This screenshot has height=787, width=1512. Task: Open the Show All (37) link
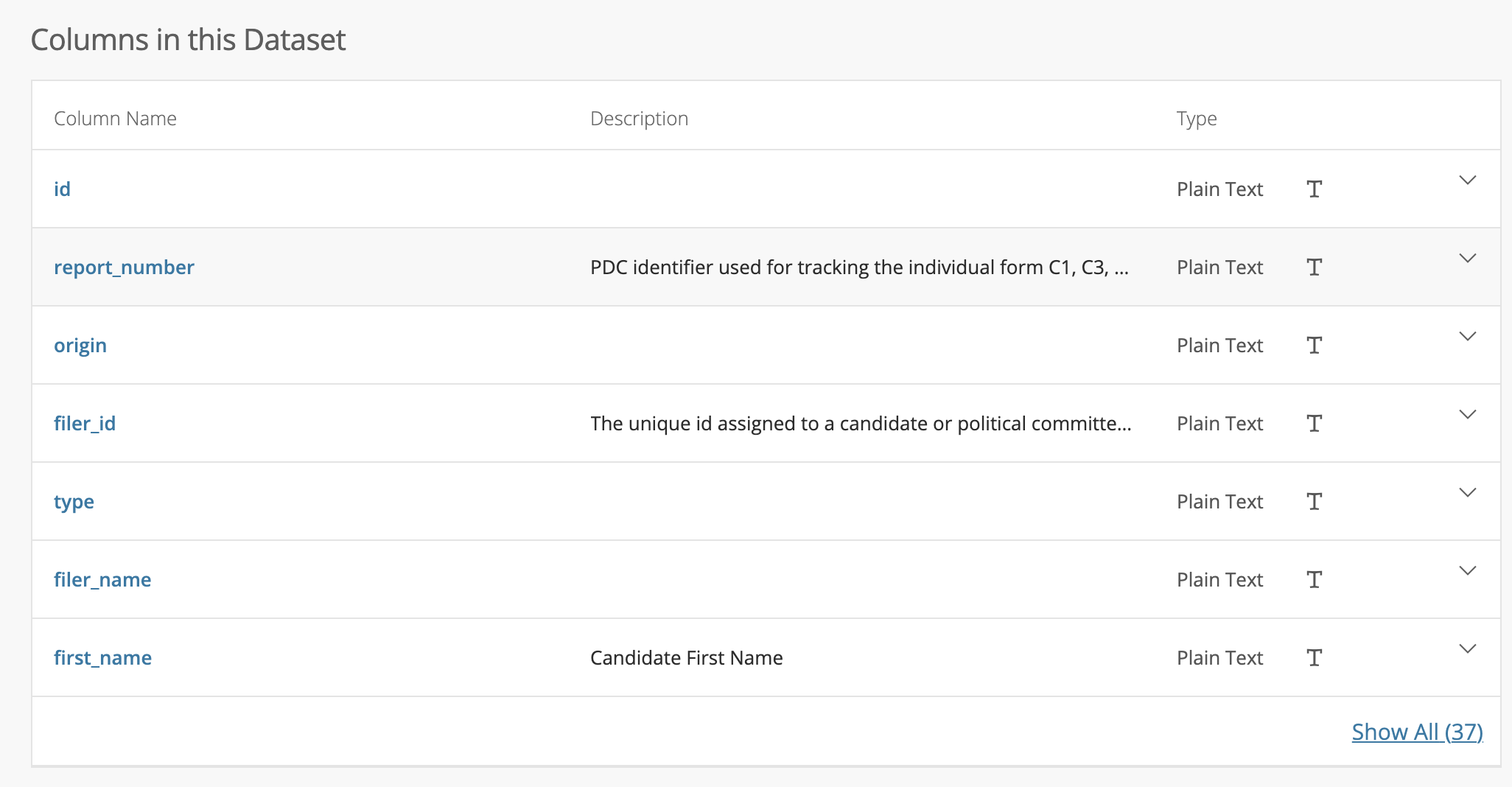1417,732
